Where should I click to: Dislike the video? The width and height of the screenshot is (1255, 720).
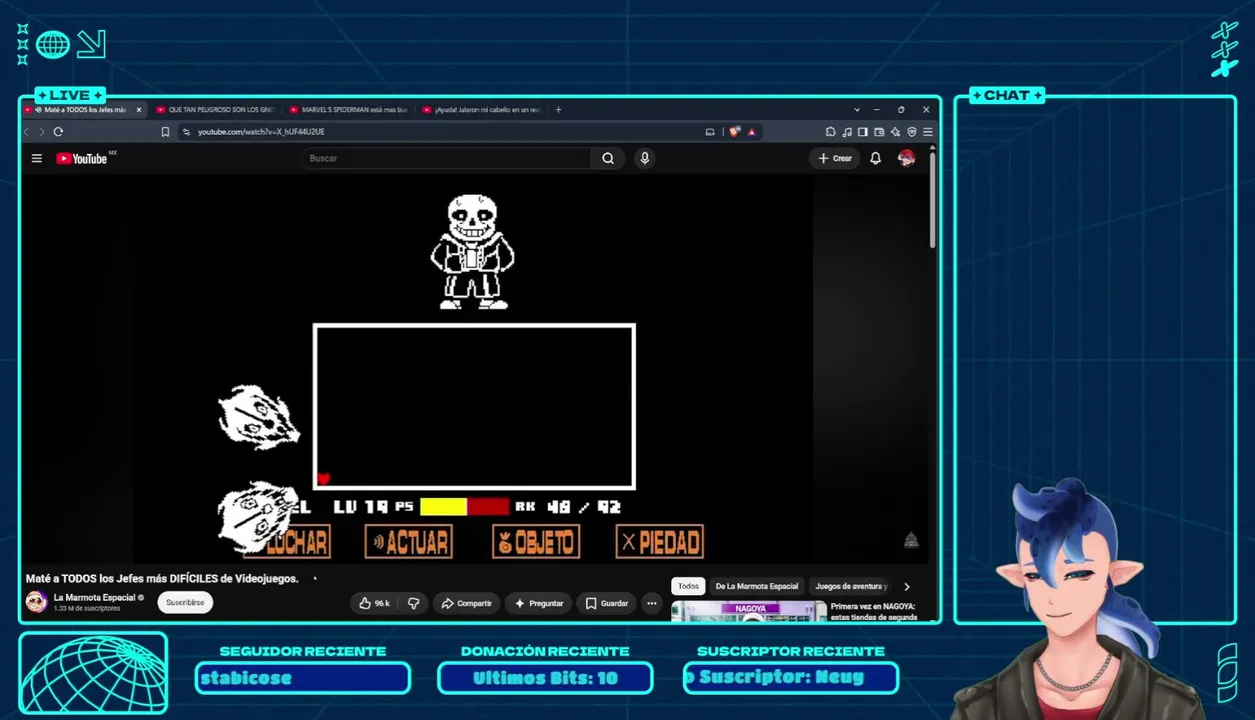click(413, 603)
